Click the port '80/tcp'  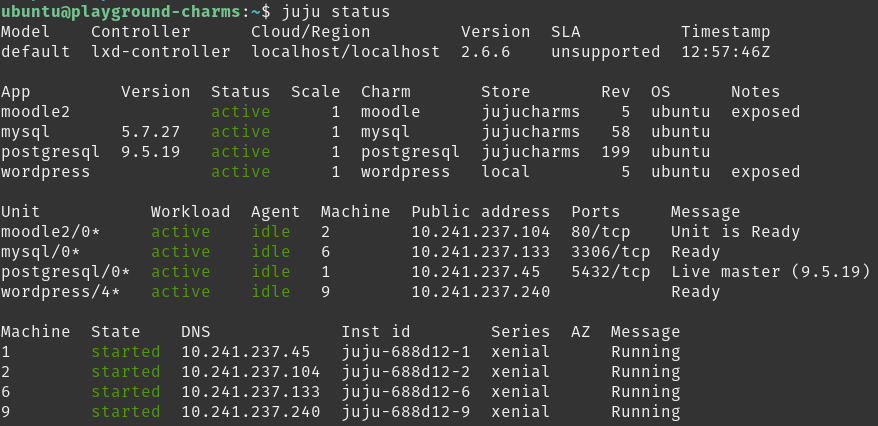coord(601,232)
